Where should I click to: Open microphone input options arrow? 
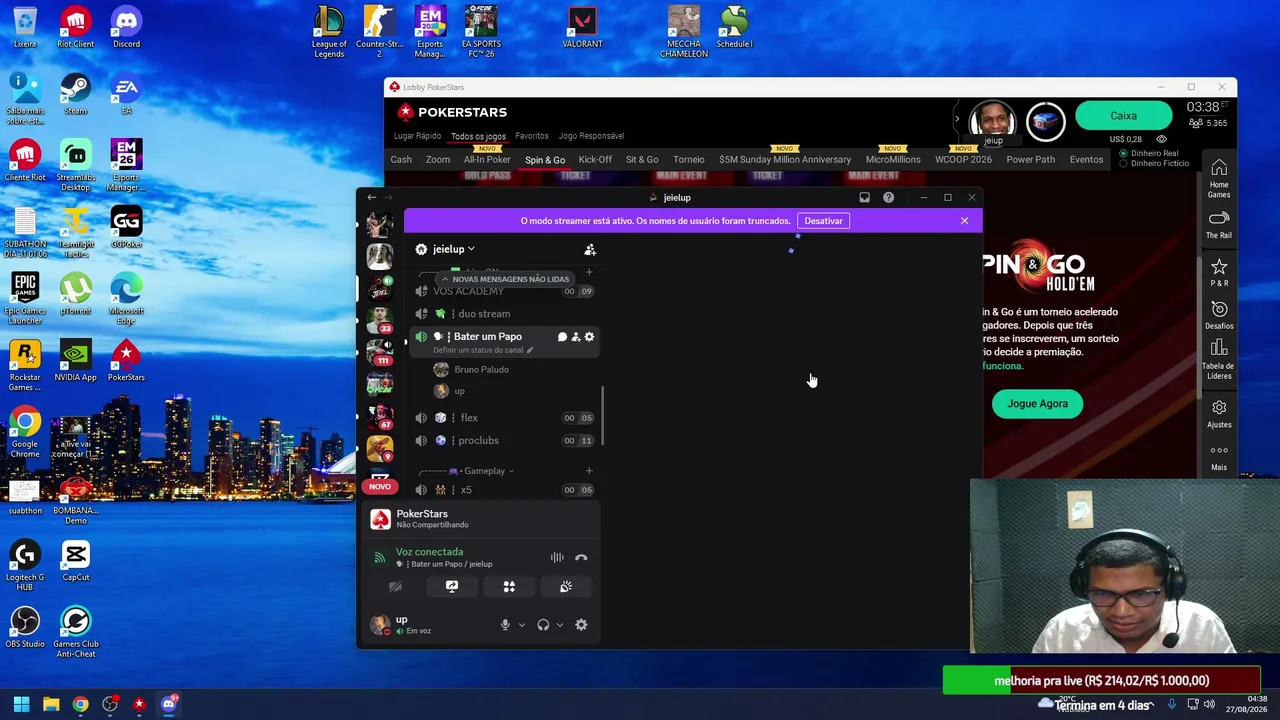point(521,625)
